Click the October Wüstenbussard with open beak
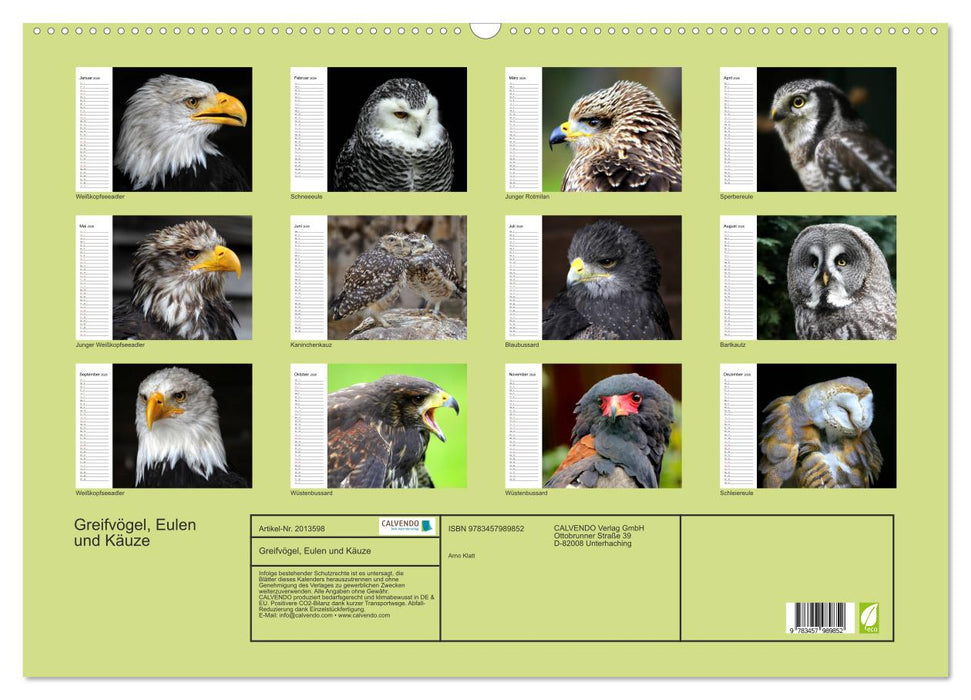The image size is (971, 700). coord(396,426)
